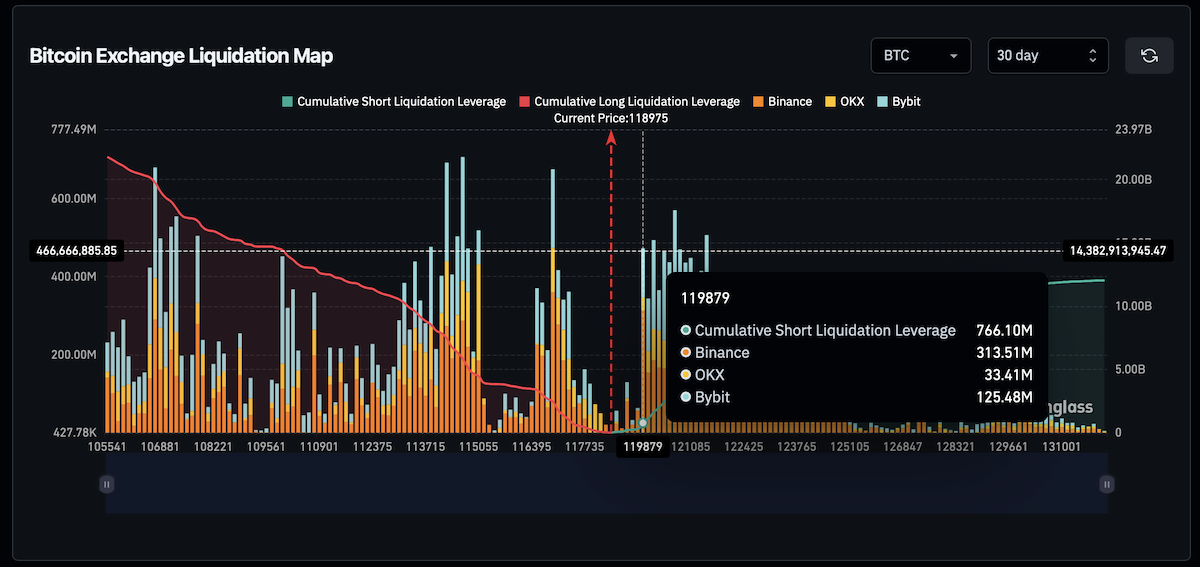This screenshot has height=567, width=1200.
Task: Click the left range slider handle
Action: [107, 484]
